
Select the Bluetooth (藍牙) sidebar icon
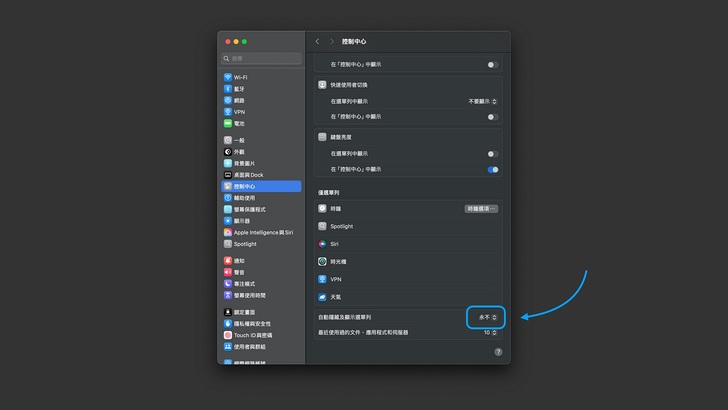click(x=228, y=88)
